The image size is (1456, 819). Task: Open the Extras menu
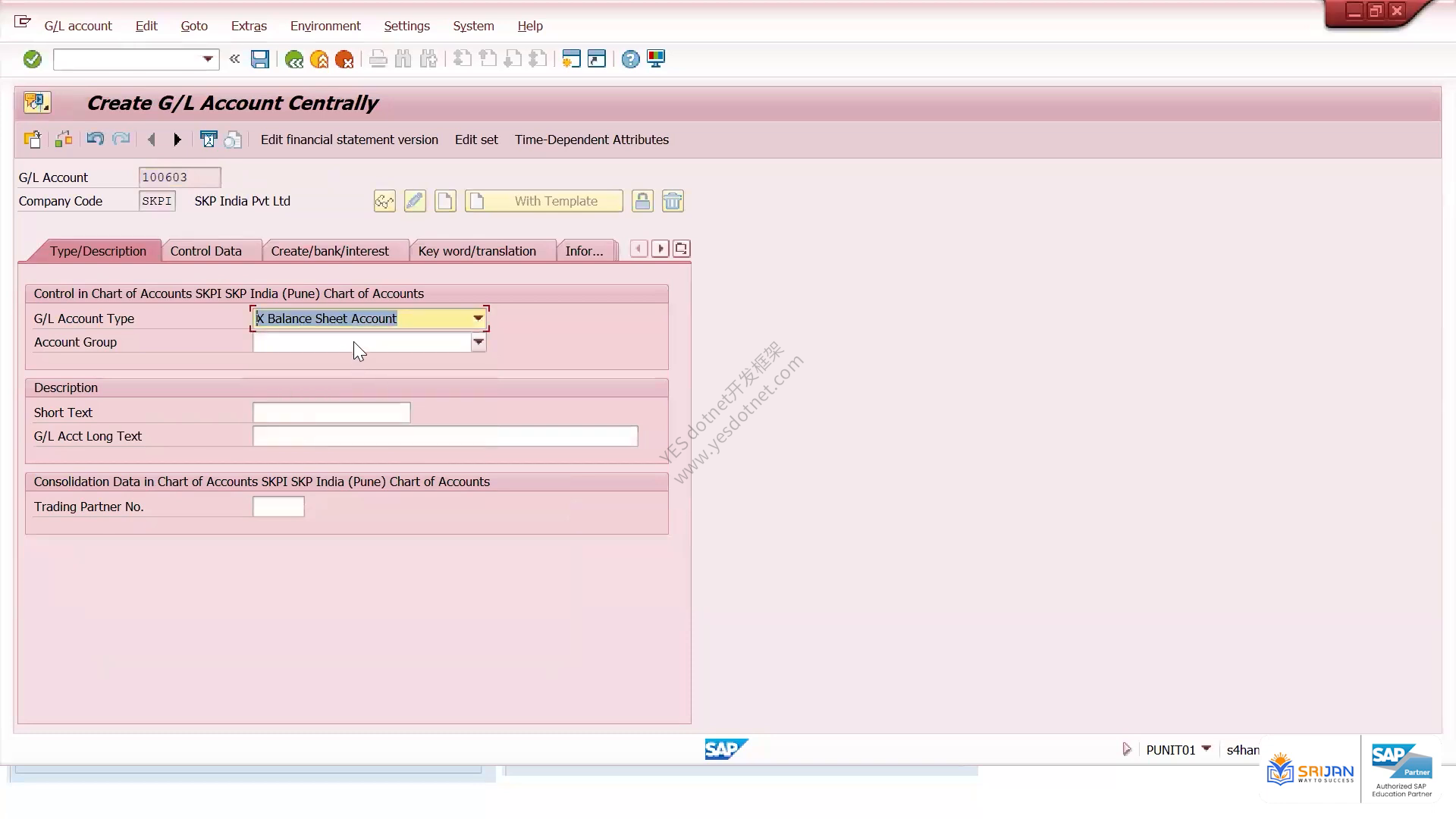(249, 26)
